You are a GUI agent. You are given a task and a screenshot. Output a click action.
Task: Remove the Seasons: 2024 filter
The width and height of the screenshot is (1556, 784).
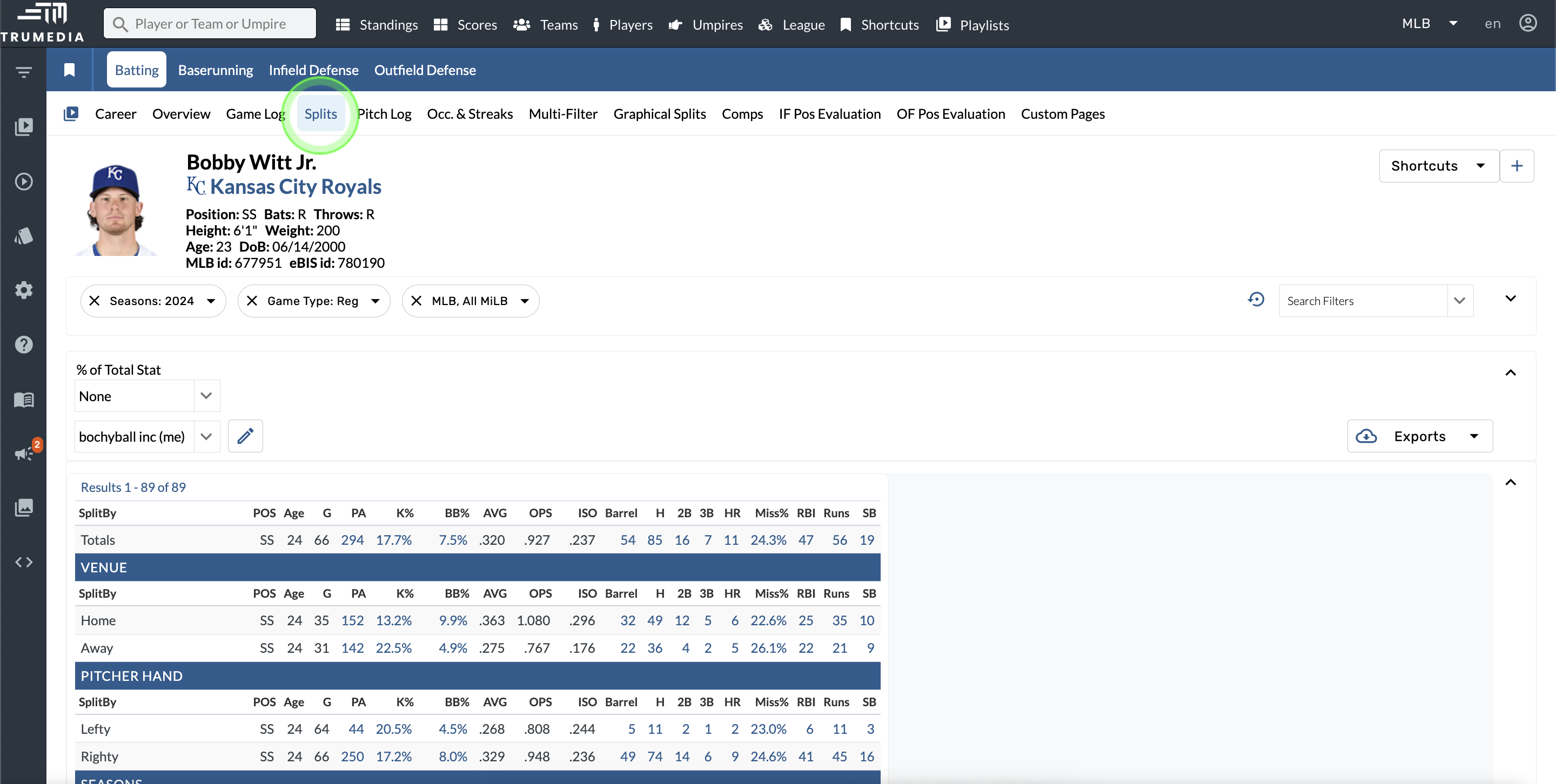click(94, 301)
